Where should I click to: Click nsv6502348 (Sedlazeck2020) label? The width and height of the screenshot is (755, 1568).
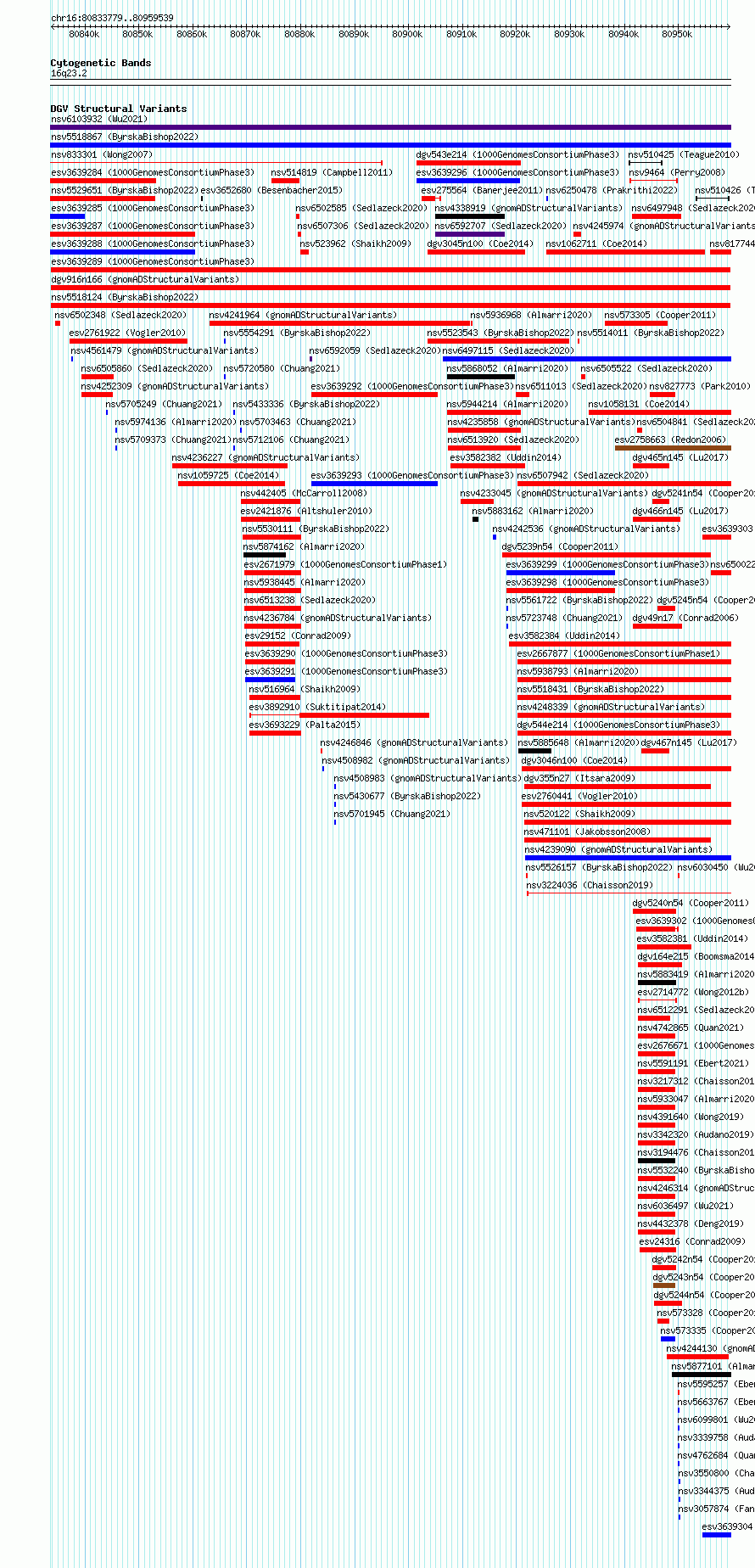120,315
